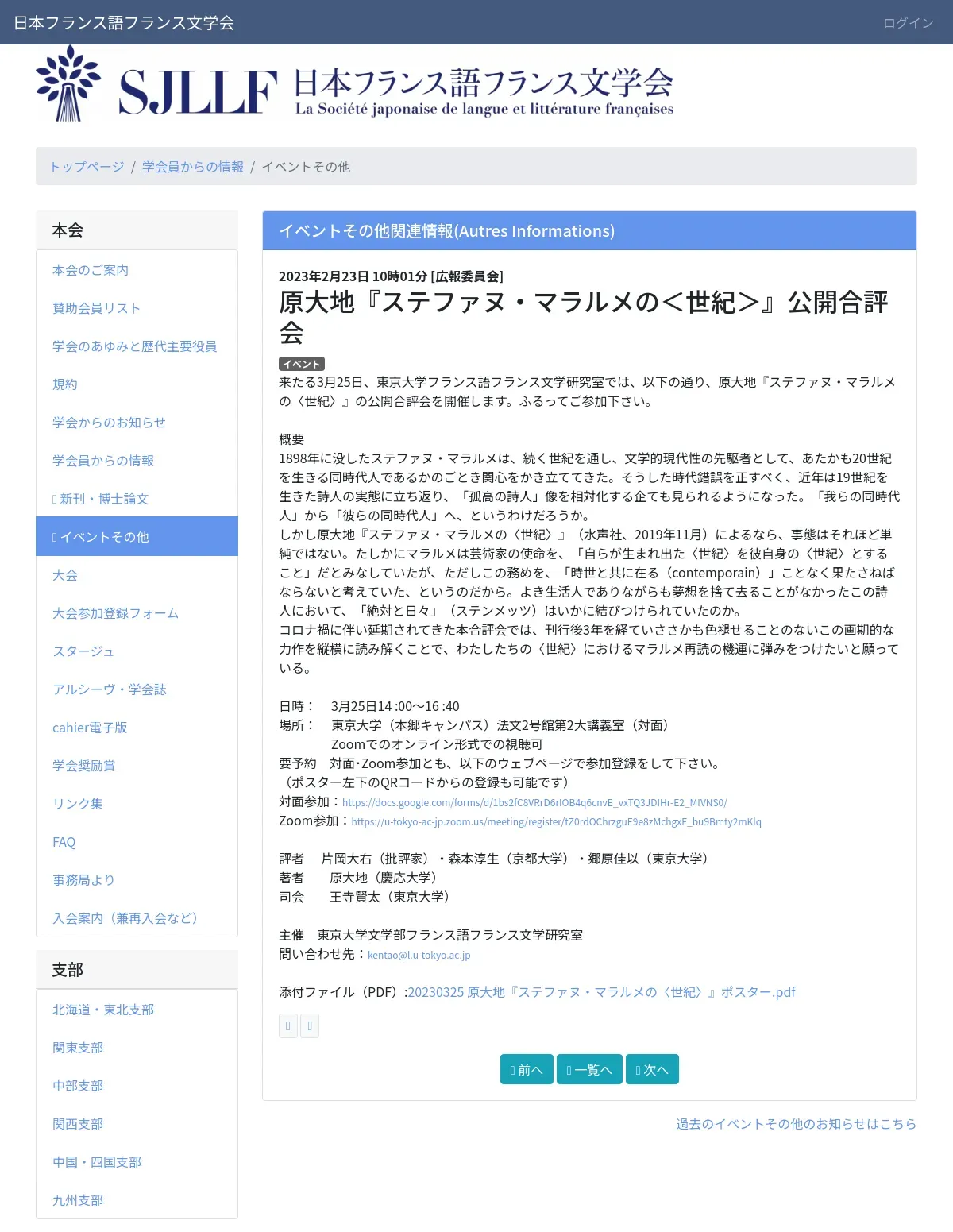The width and height of the screenshot is (953, 1232).
Task: Open the Zoom参加 meeting registration link
Action: 556,821
